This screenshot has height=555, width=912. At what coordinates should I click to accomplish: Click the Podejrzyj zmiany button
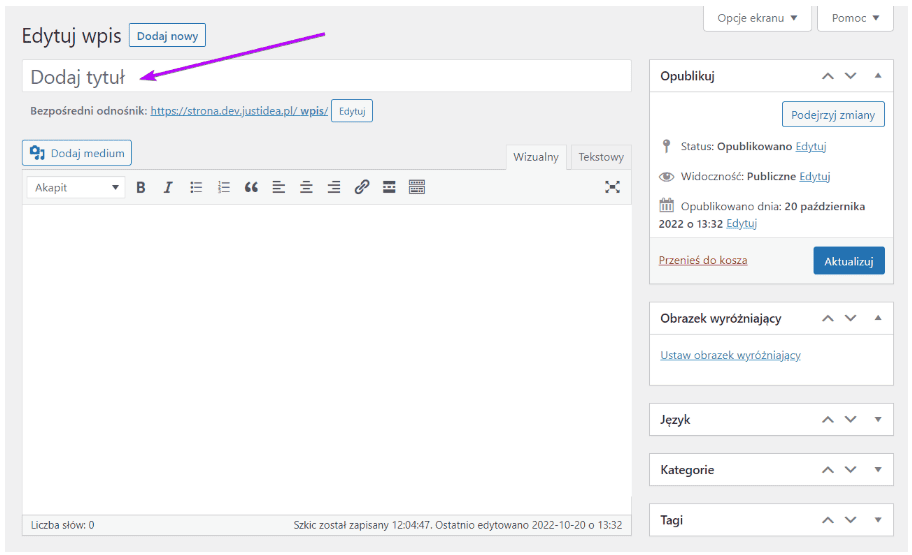833,115
